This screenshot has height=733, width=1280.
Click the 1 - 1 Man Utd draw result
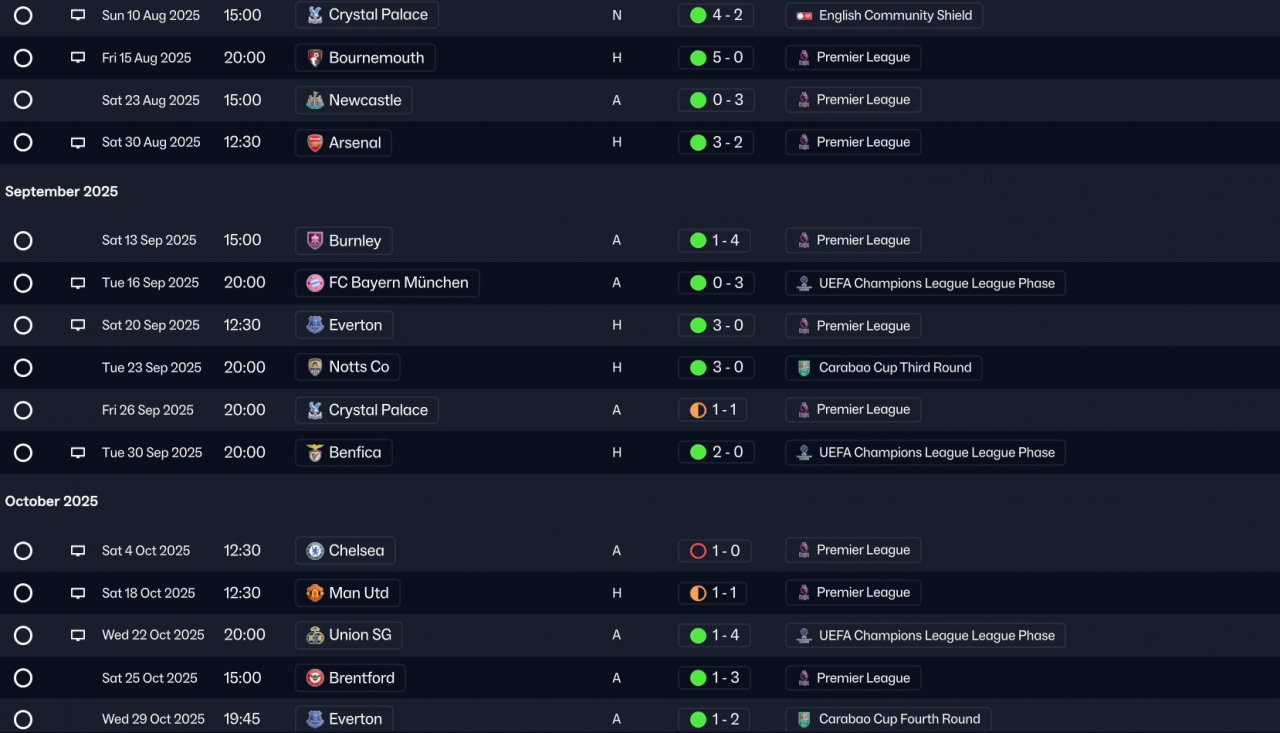point(716,593)
